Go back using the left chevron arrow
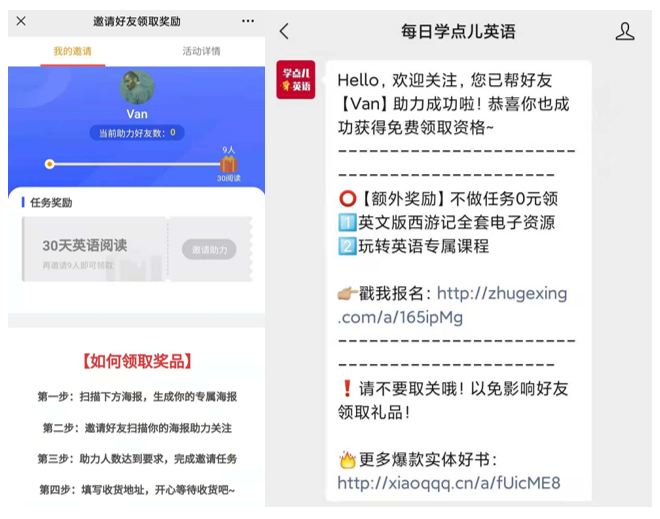Screen dimensions: 660x519 tap(285, 31)
